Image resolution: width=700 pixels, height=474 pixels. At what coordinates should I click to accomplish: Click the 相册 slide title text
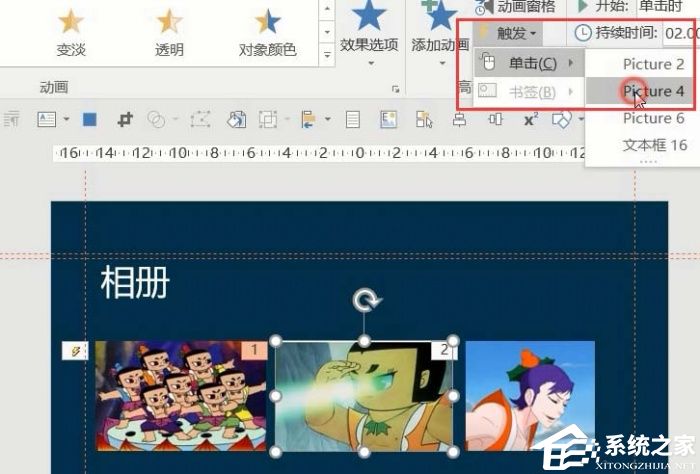pyautogui.click(x=135, y=282)
